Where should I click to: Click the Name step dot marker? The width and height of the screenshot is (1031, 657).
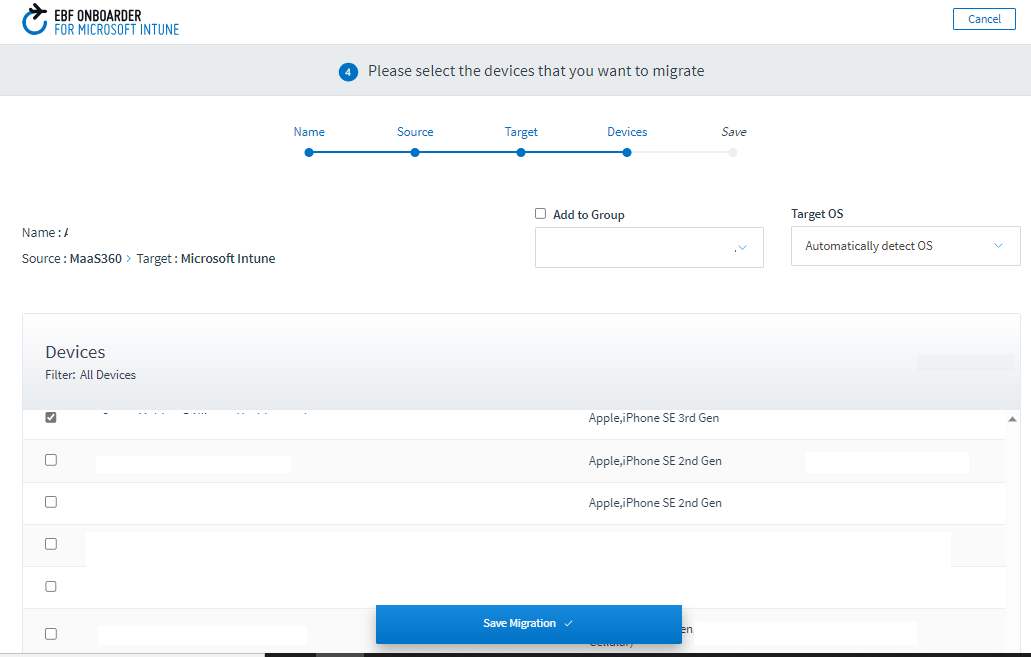[x=309, y=153]
